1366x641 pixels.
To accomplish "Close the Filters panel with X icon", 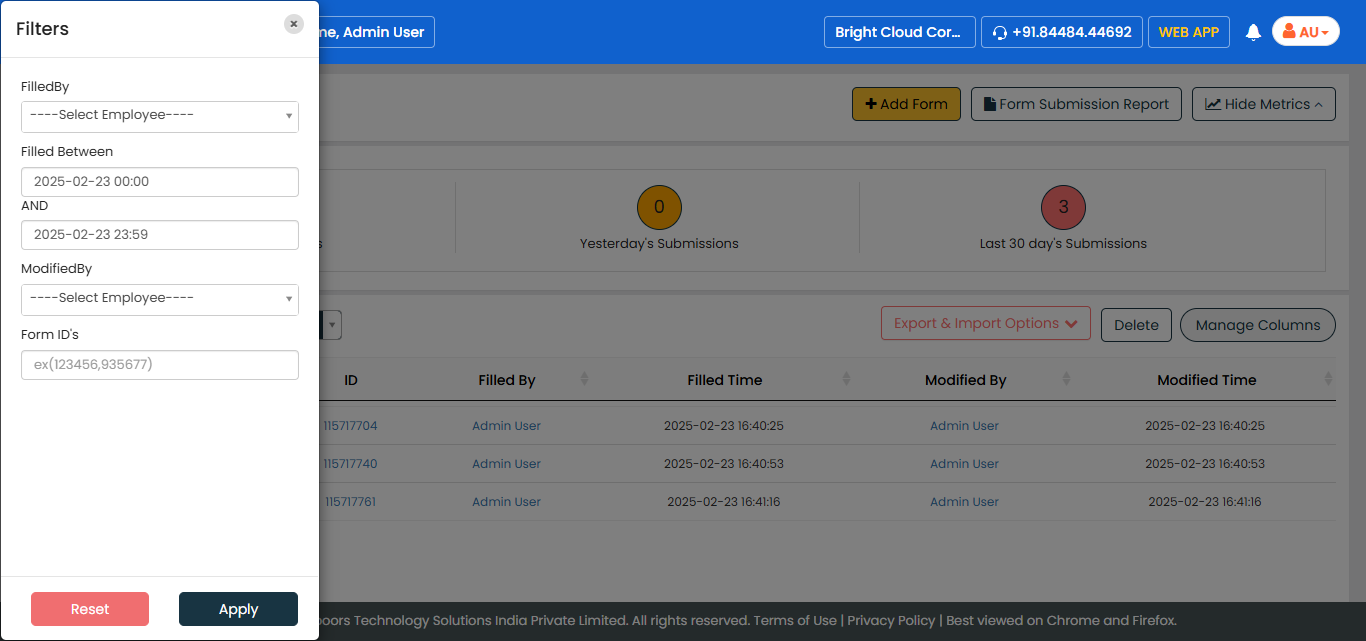I will [293, 24].
